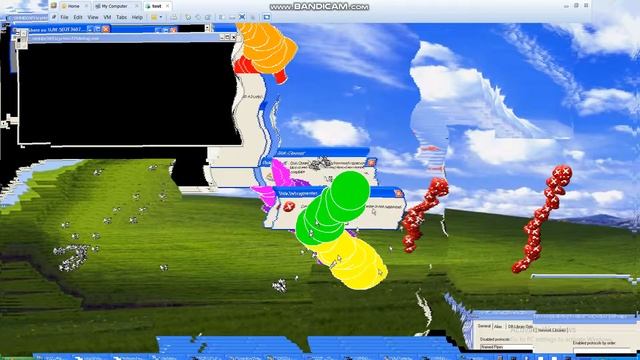
Task: Close the Home tab with its X
Action: click(x=86, y=6)
